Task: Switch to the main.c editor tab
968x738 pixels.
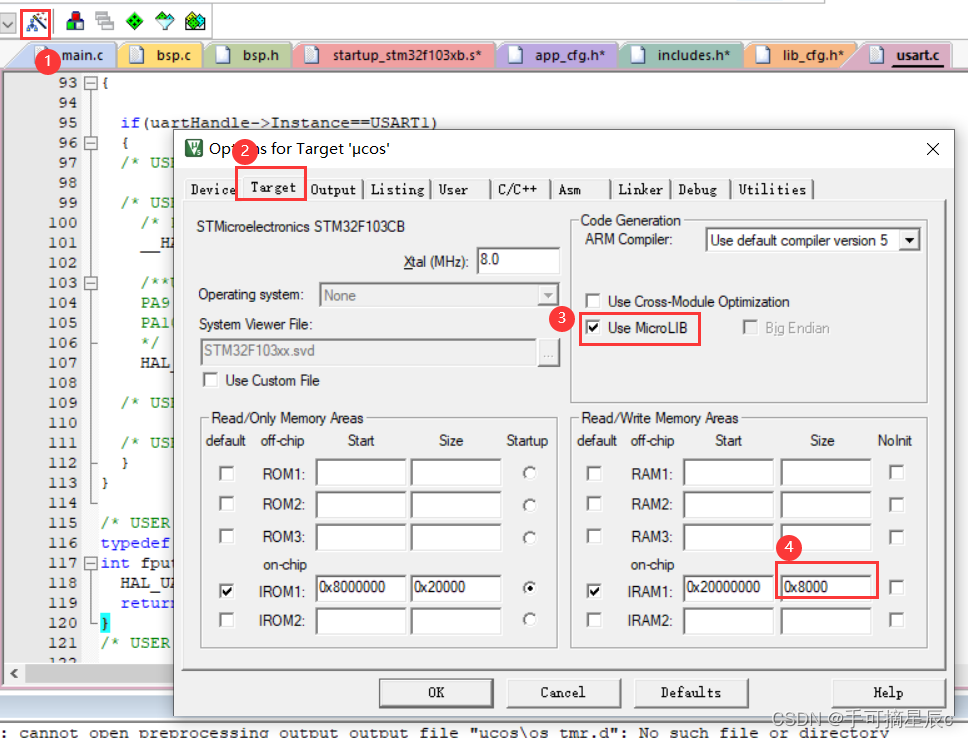Action: 73,55
